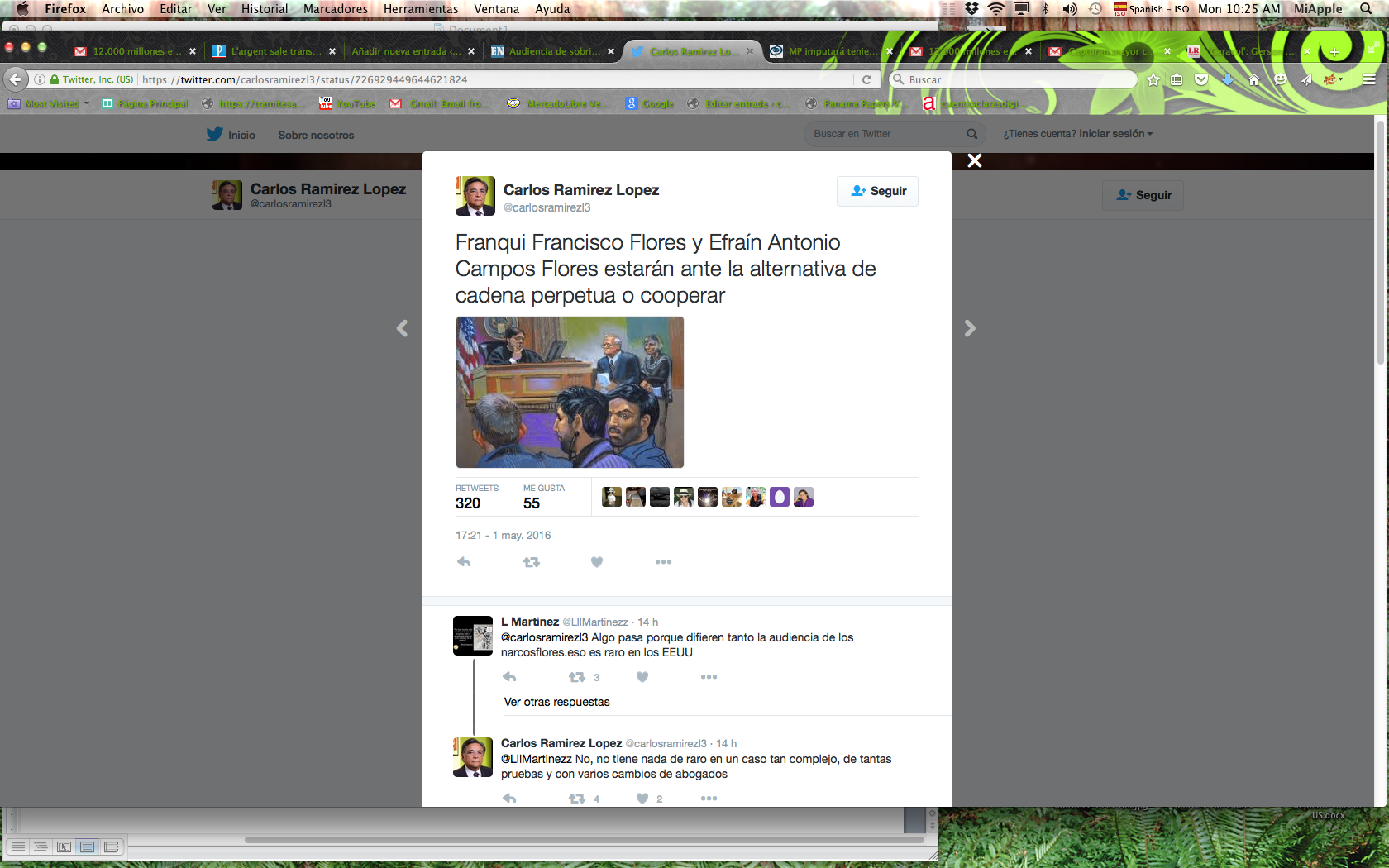Screen dimensions: 1389x868
Task: Go to previous tweet with the left chevron
Action: click(403, 329)
